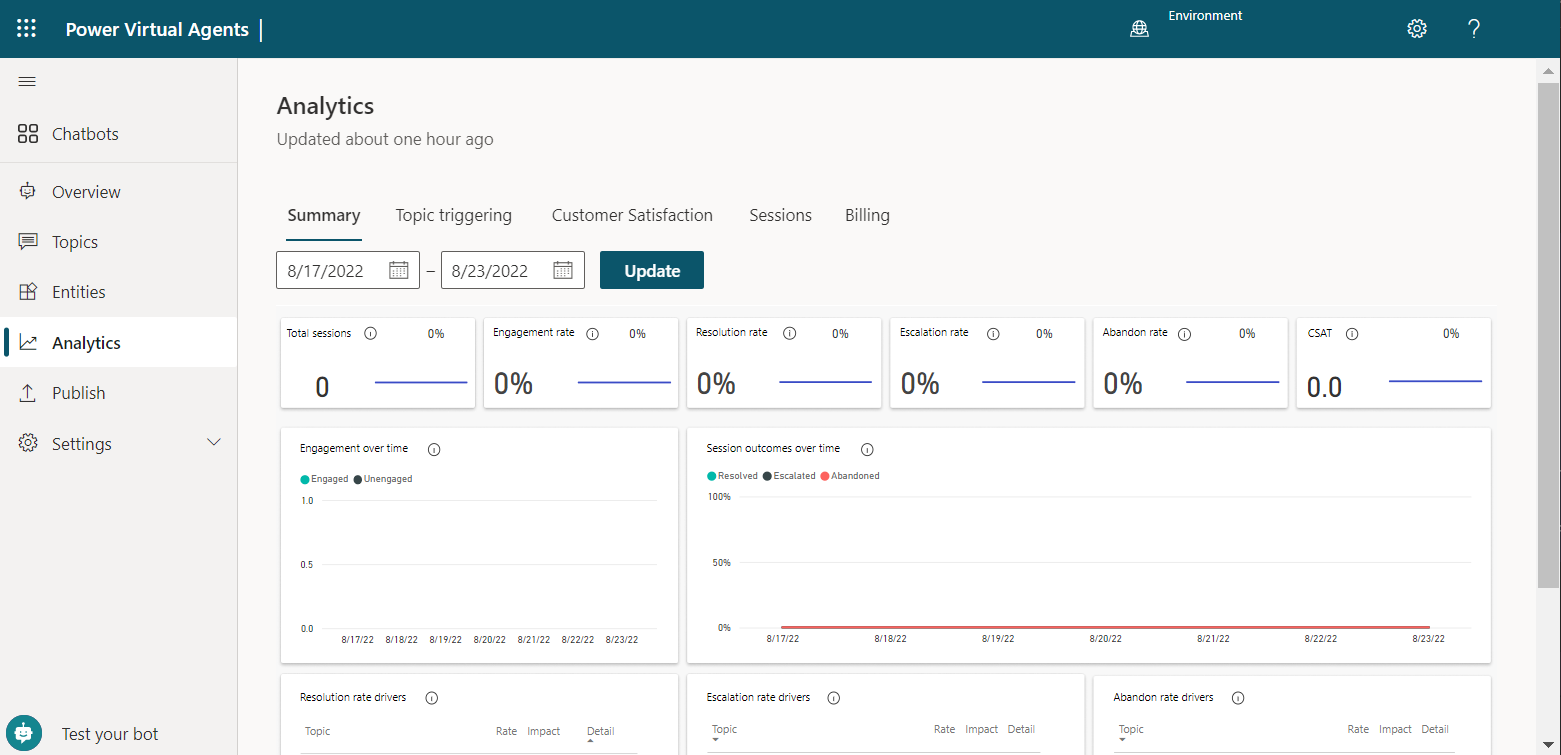This screenshot has height=755, width=1561.
Task: Collapse the navigation with hamburger icon
Action: click(x=27, y=82)
